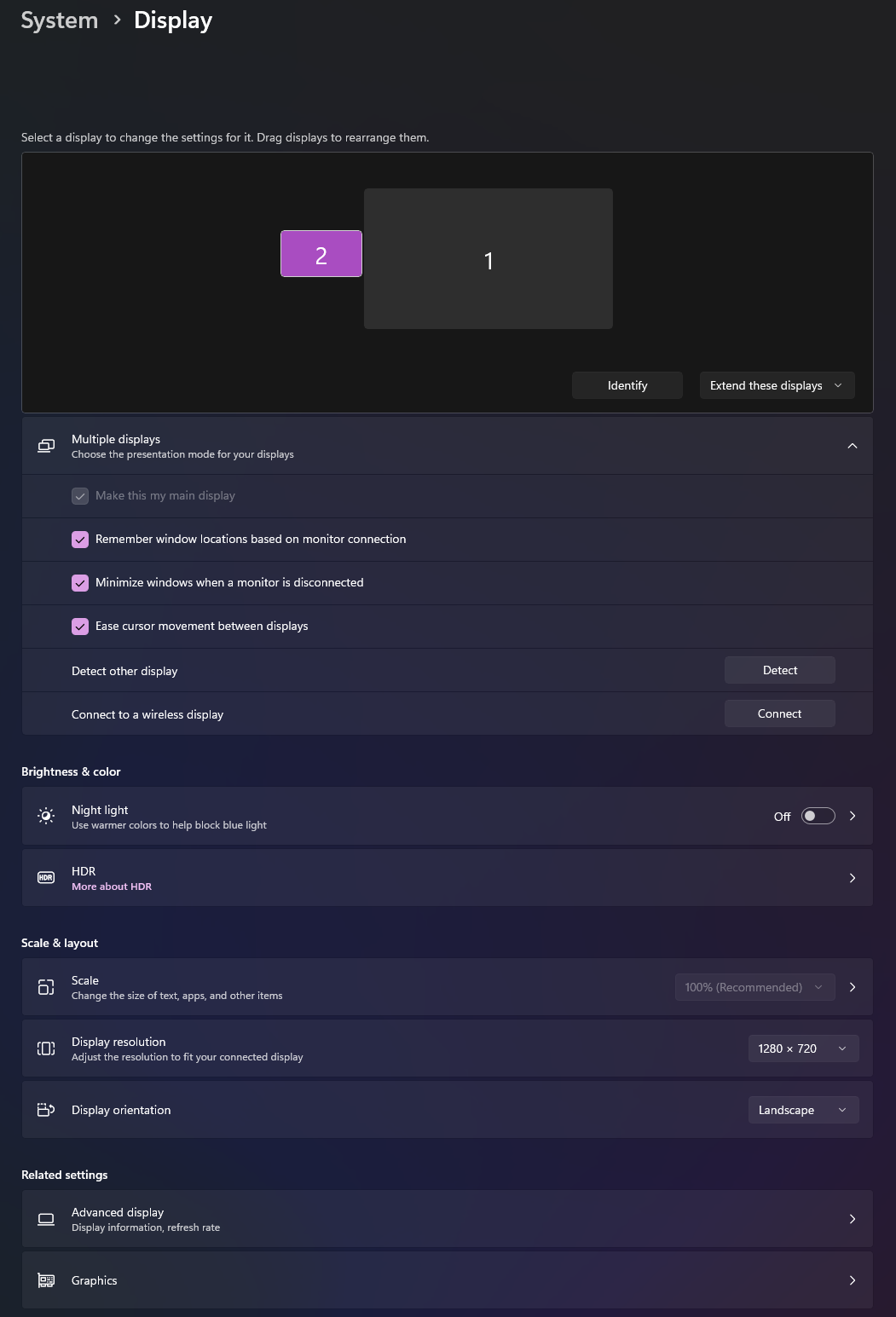Click the Multiple displays monitor icon

tap(46, 446)
